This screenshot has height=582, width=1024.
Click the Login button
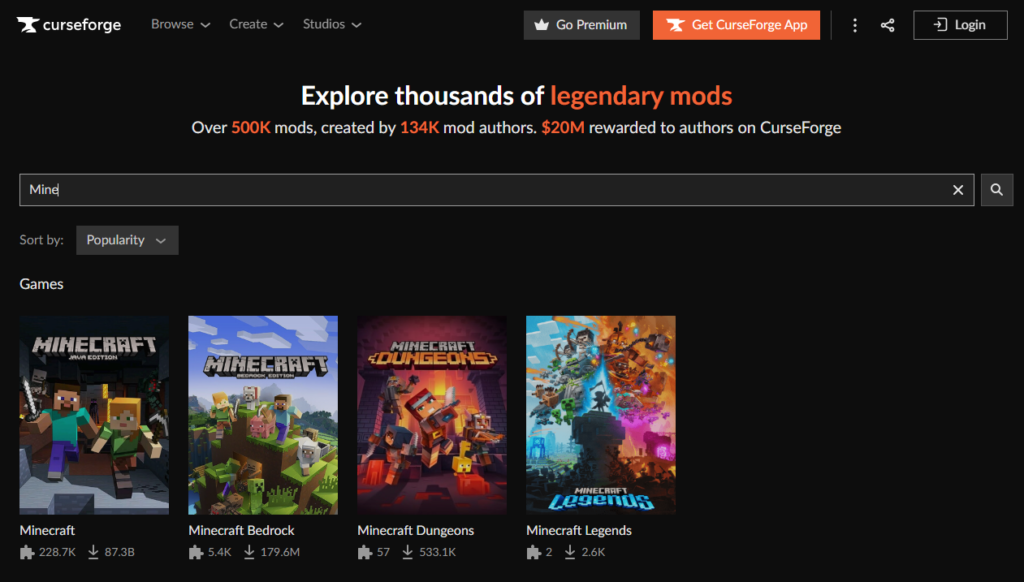(x=960, y=25)
